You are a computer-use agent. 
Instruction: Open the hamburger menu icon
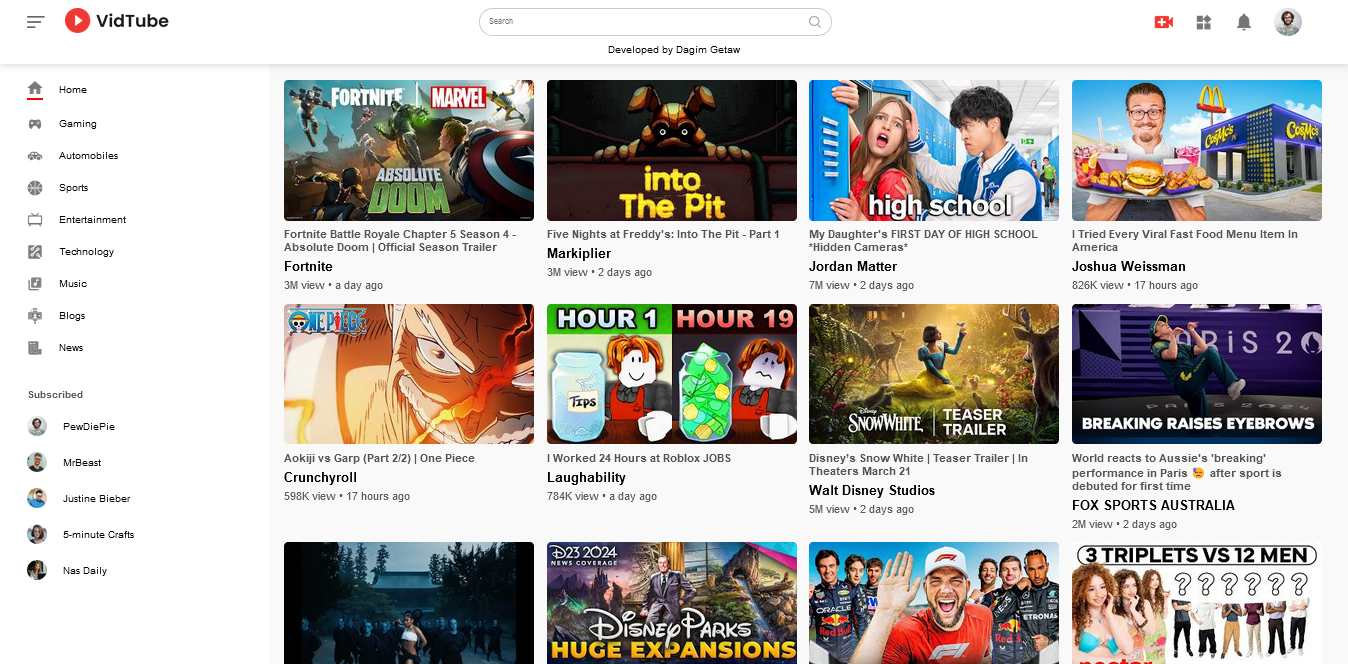[x=36, y=21]
